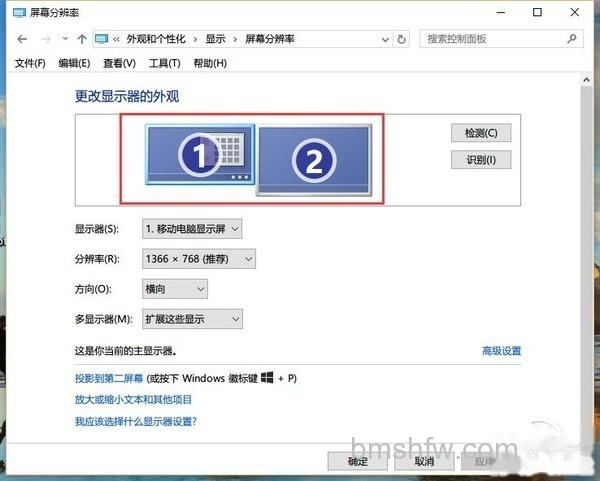Click 屏幕分辨率 breadcrumb segment
This screenshot has height=481, width=600.
tap(270, 39)
